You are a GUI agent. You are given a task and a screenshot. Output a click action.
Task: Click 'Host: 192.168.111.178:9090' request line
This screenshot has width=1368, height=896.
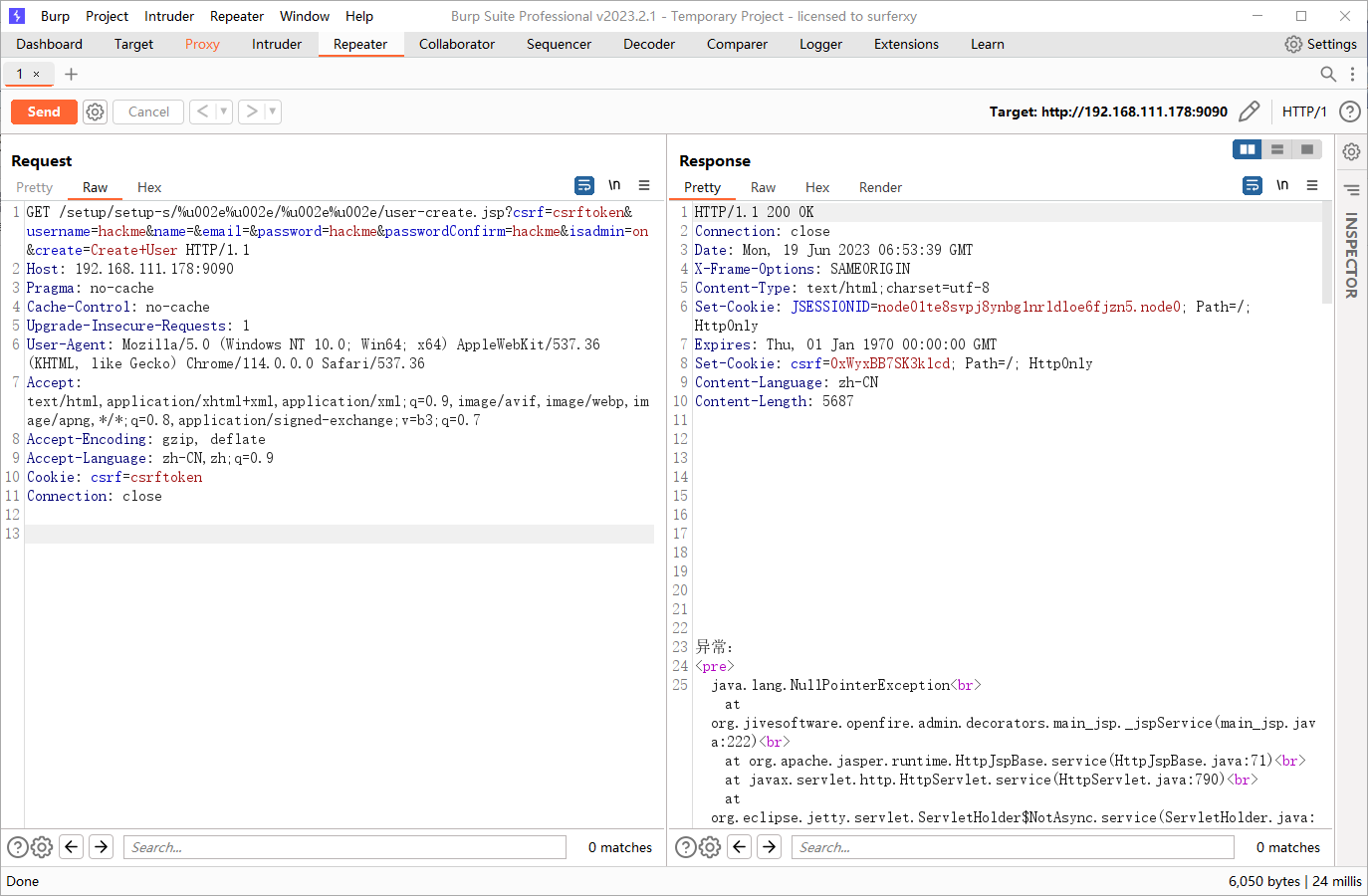click(130, 269)
